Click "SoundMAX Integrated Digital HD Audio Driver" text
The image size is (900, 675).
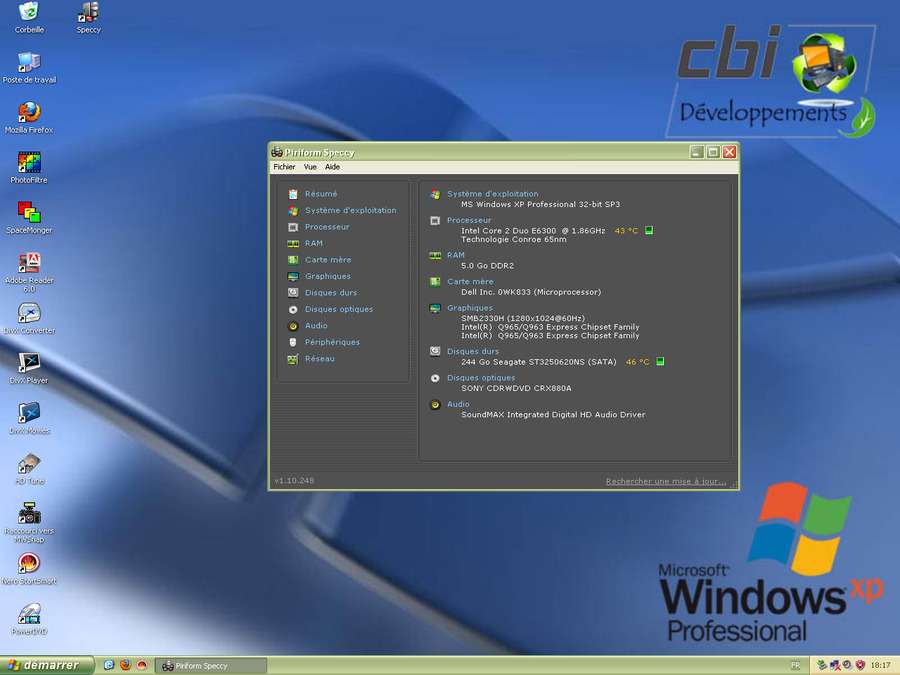coord(553,415)
